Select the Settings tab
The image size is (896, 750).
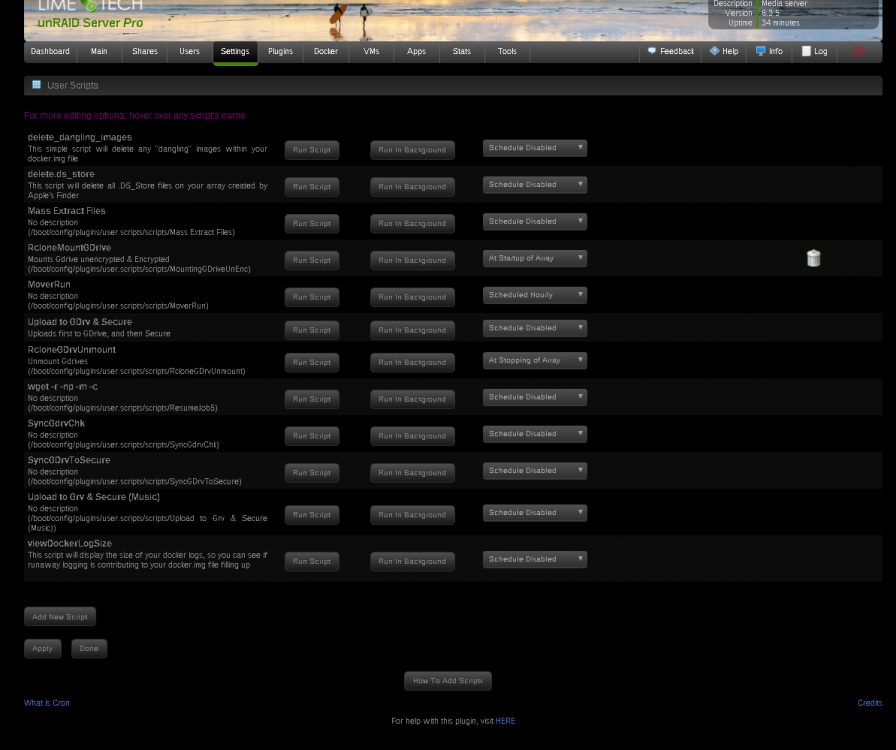(235, 52)
